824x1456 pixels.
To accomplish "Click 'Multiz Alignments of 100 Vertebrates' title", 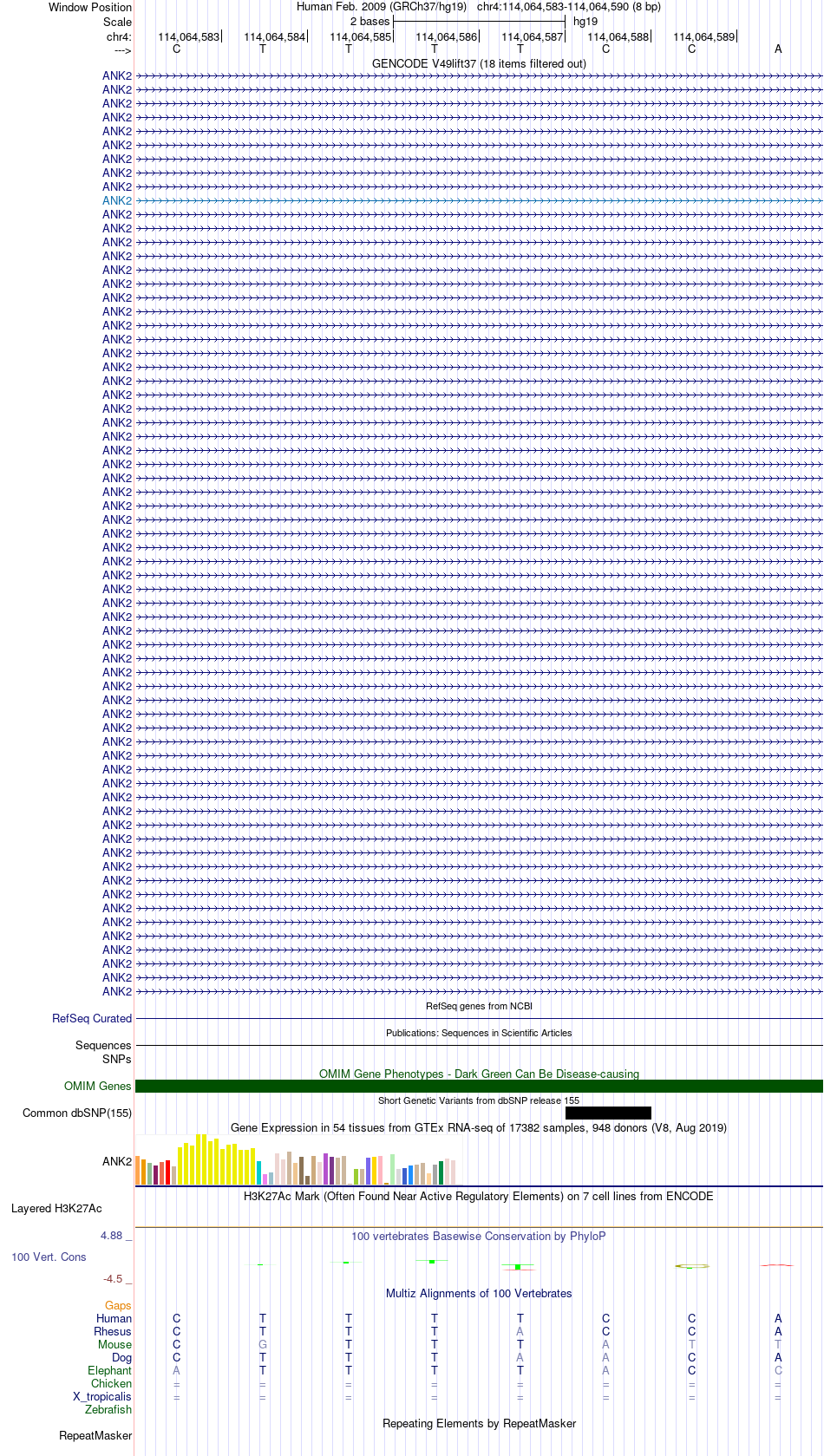I will point(479,1294).
